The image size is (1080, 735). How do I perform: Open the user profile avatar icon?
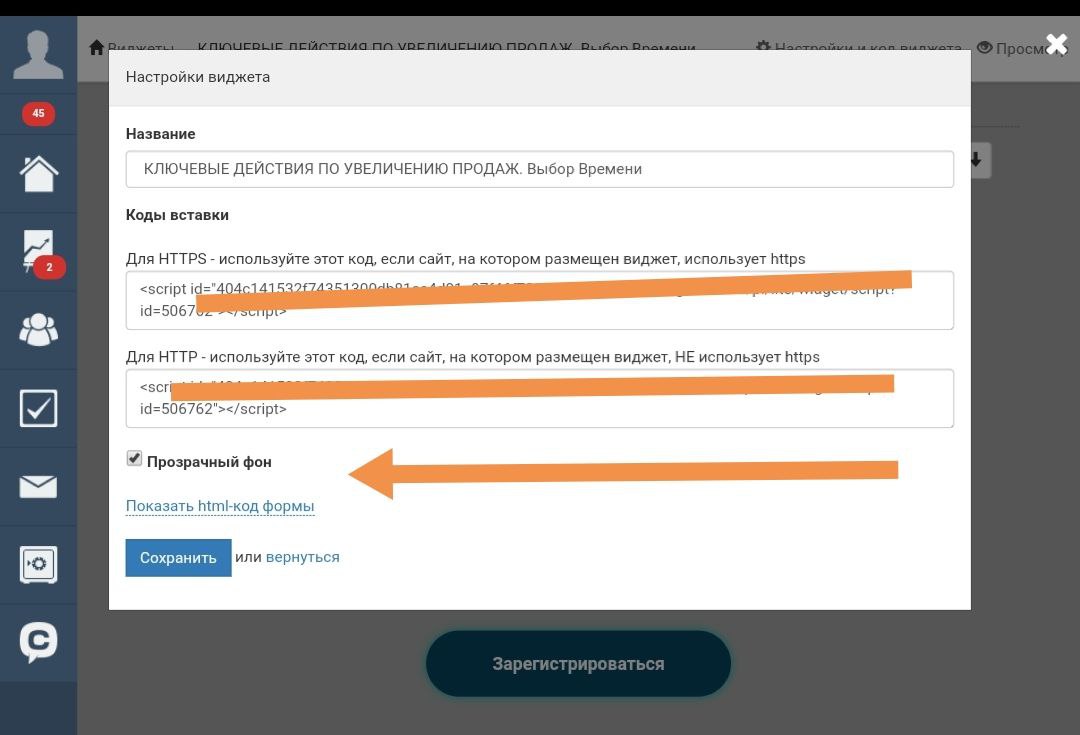tap(38, 54)
